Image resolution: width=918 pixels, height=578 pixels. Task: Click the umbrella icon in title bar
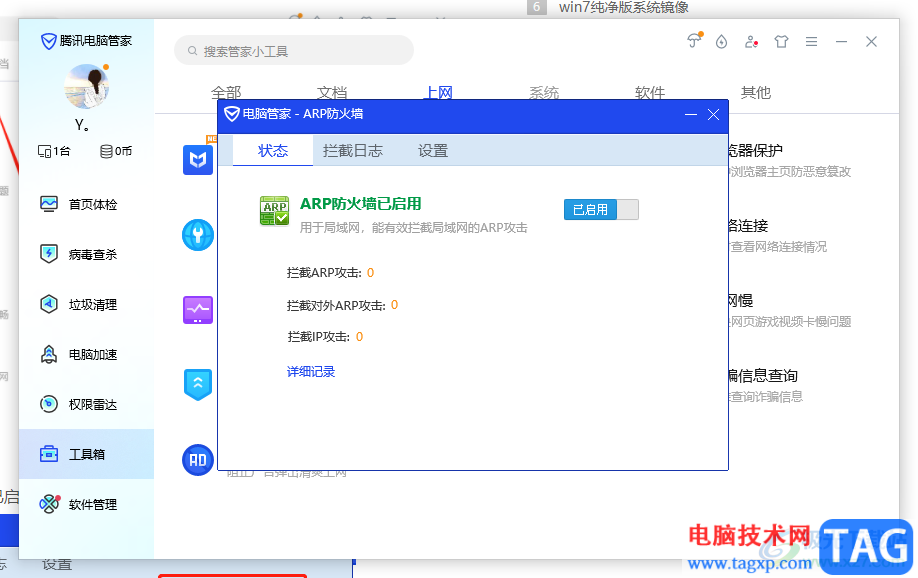coord(694,40)
